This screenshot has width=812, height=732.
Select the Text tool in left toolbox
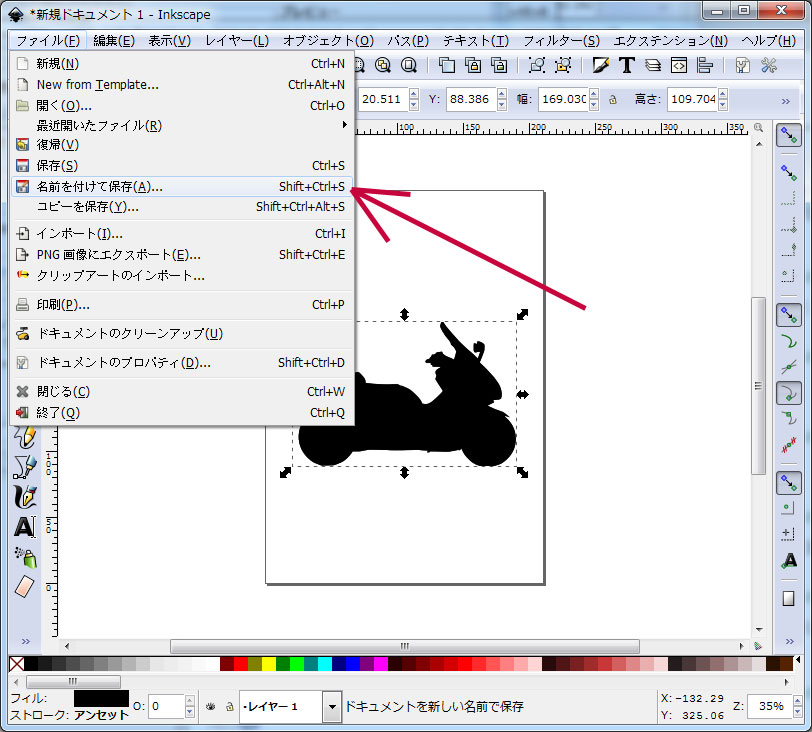tap(24, 526)
